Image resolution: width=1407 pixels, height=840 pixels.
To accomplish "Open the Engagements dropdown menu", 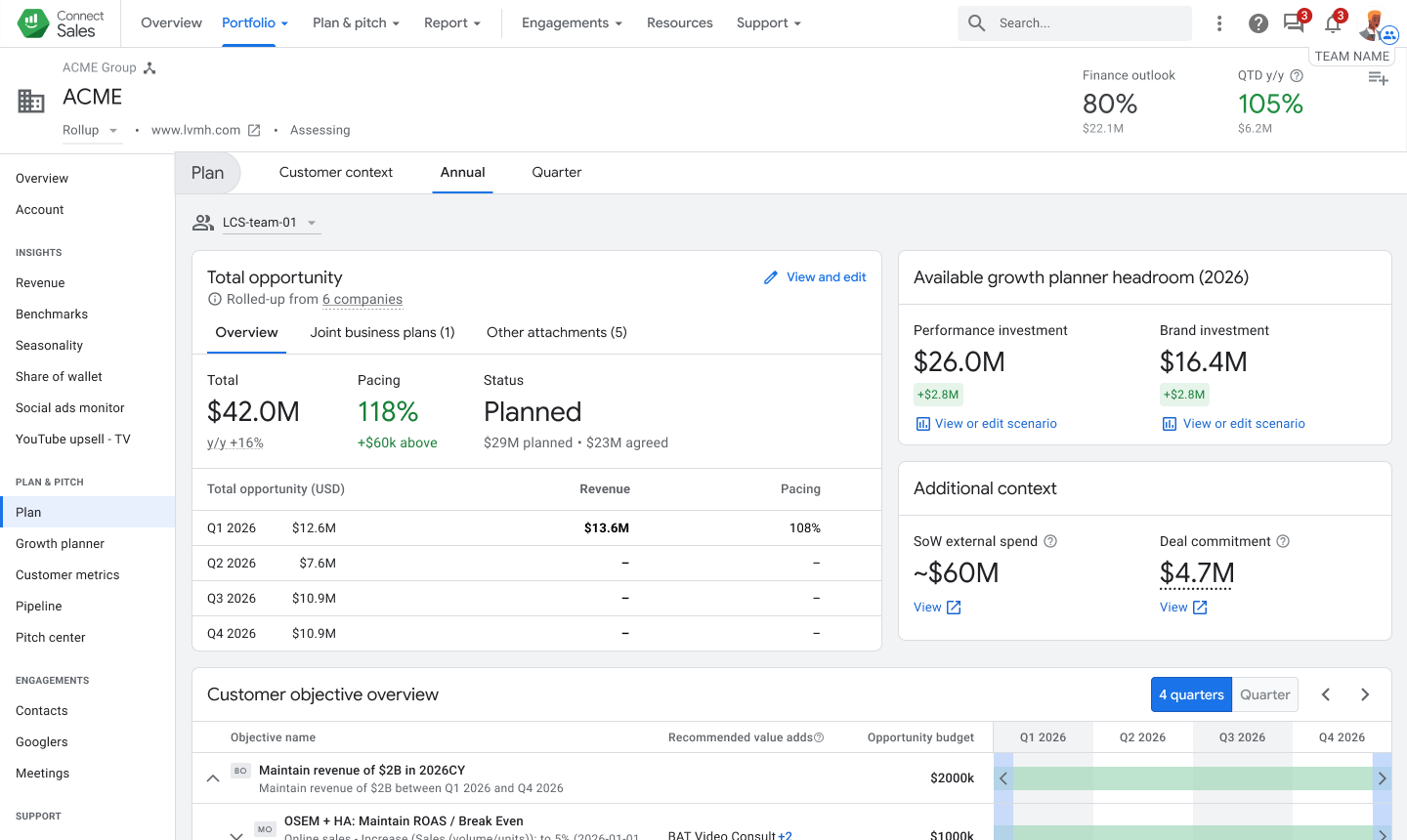I will click(572, 22).
